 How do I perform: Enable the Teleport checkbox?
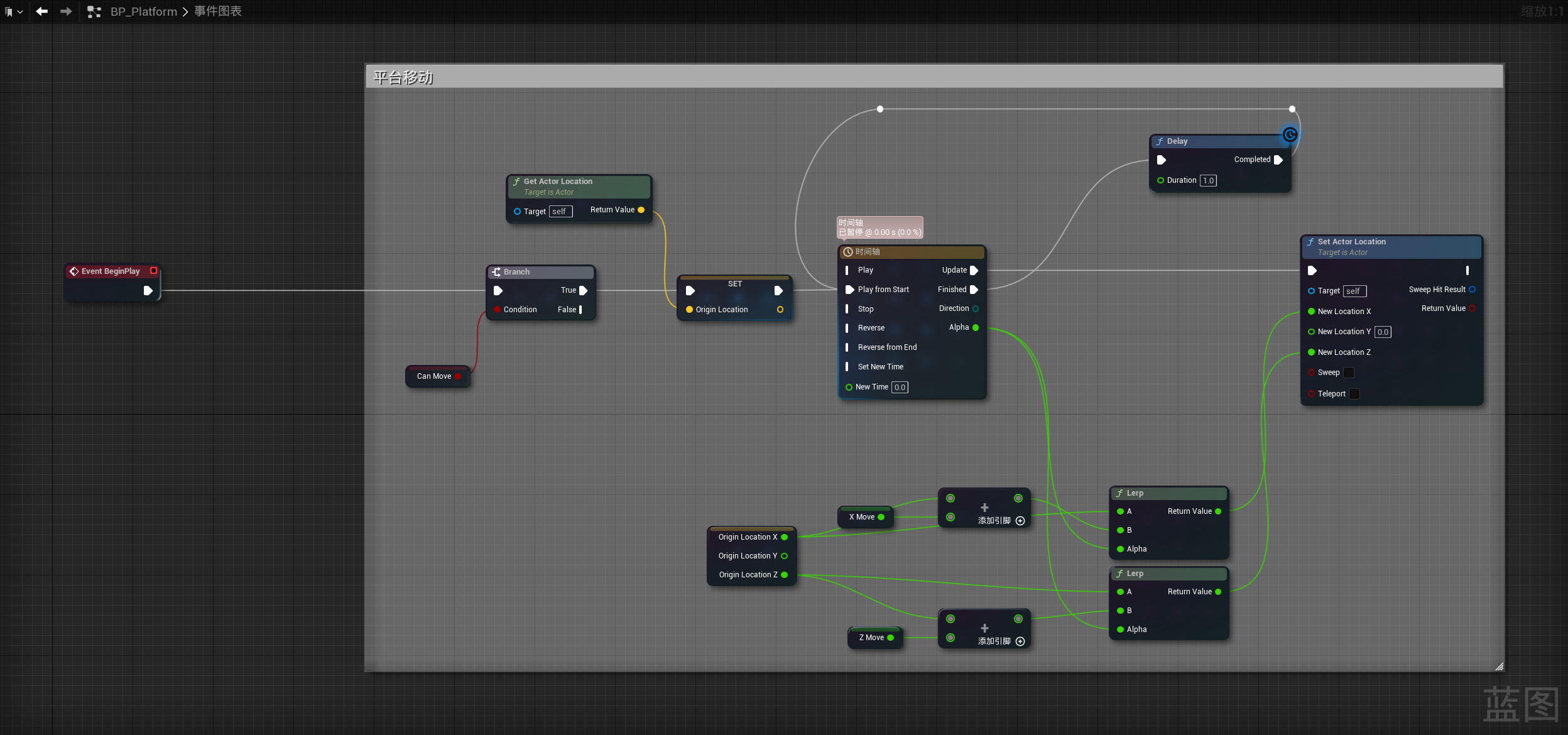click(x=1354, y=394)
